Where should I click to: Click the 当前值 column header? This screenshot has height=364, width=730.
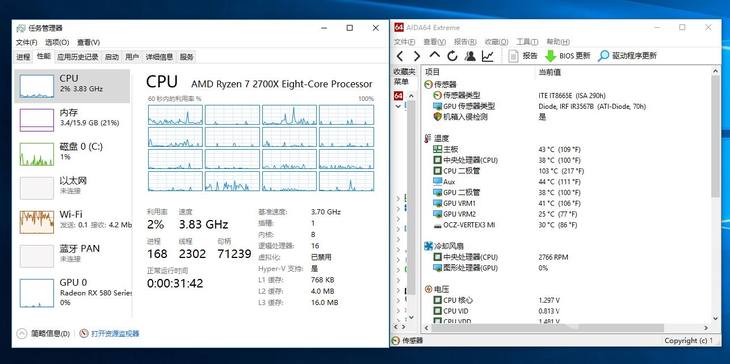549,72
